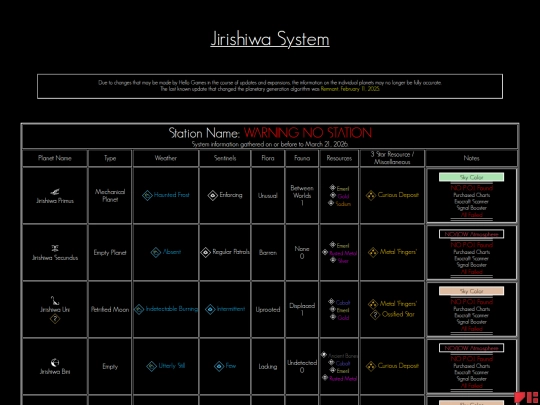
Task: Click the sentinel icon beside Few
Action: [x=219, y=366]
